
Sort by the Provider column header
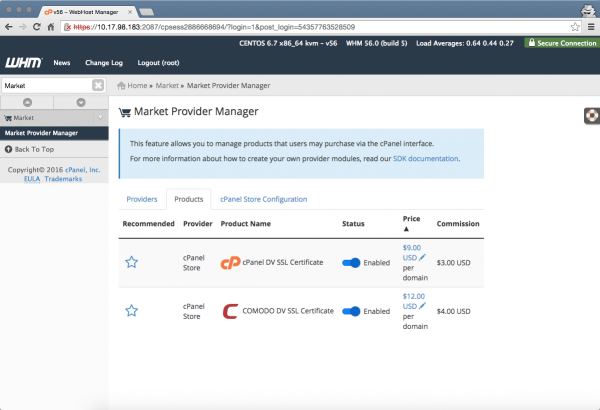197,224
